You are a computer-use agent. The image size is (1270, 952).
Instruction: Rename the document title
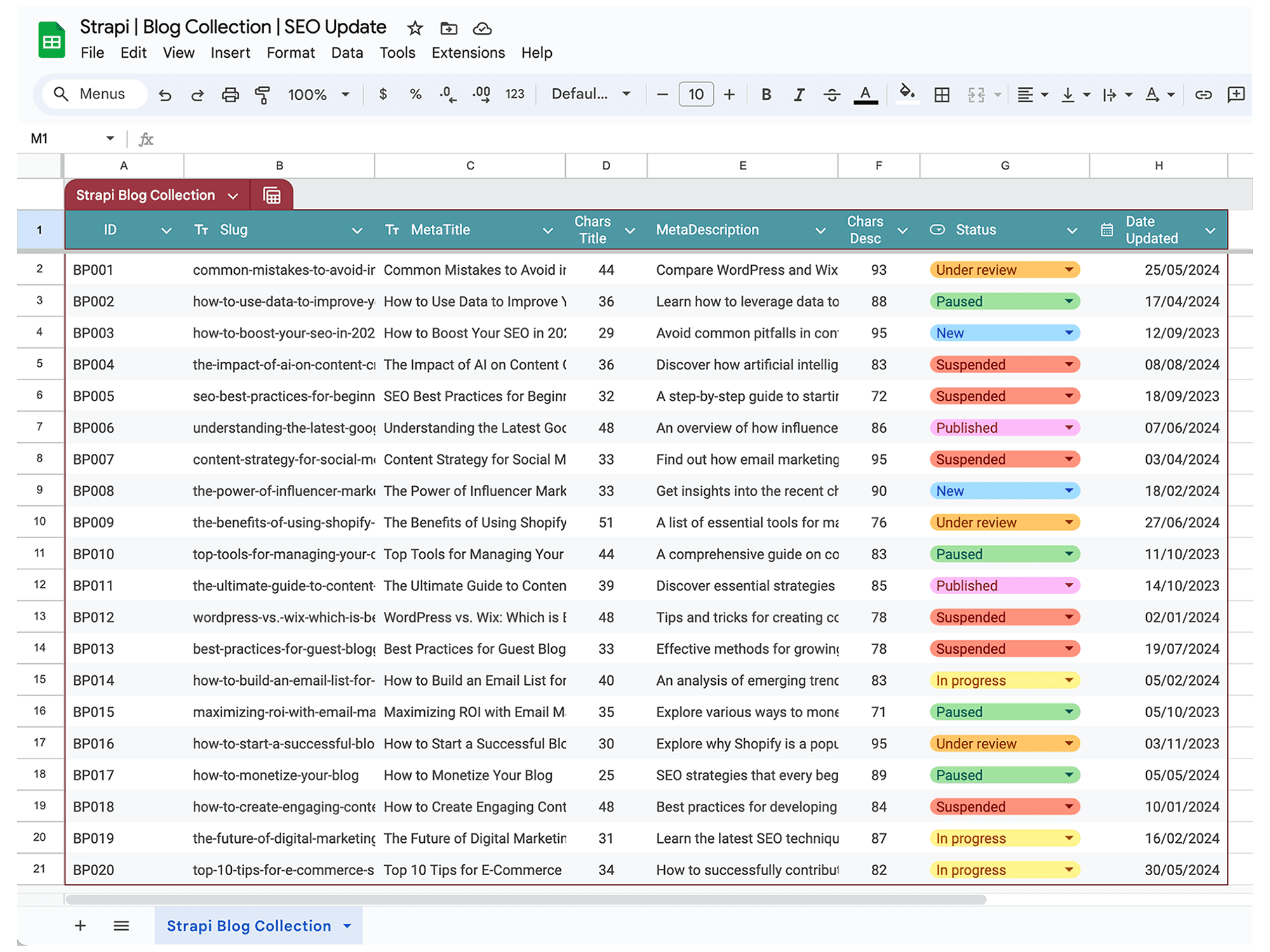point(233,27)
